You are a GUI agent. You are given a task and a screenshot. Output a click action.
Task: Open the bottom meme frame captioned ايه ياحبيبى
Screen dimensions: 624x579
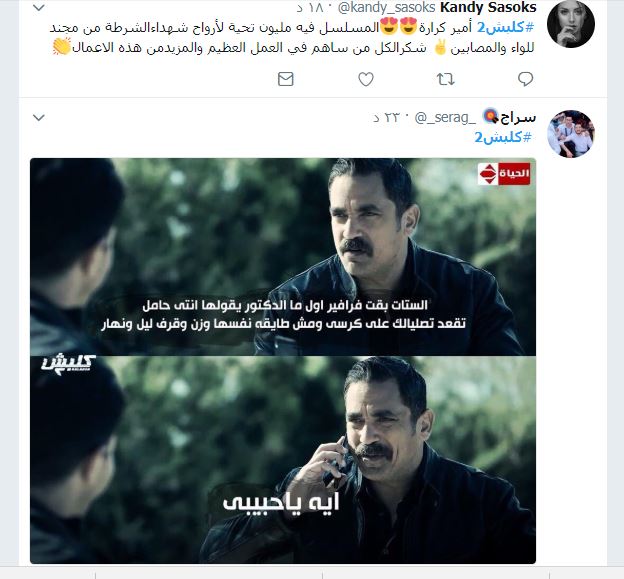[283, 460]
